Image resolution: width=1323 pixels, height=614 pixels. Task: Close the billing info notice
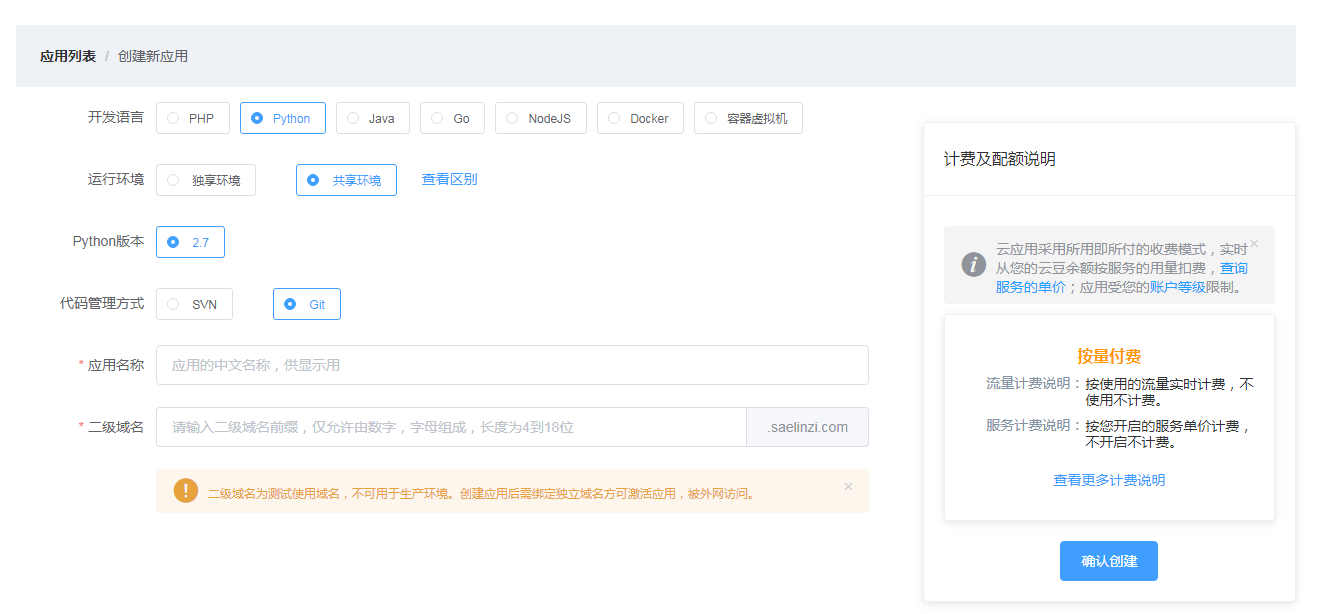tap(1254, 243)
